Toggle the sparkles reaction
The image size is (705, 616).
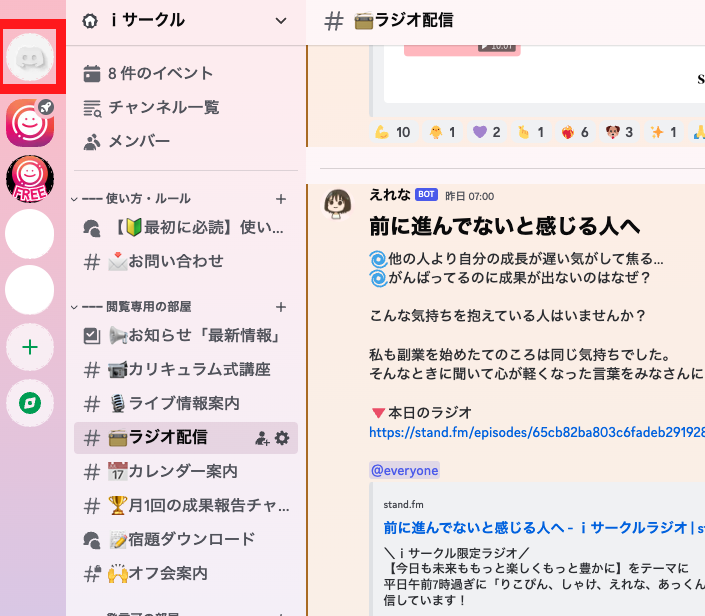(x=664, y=132)
